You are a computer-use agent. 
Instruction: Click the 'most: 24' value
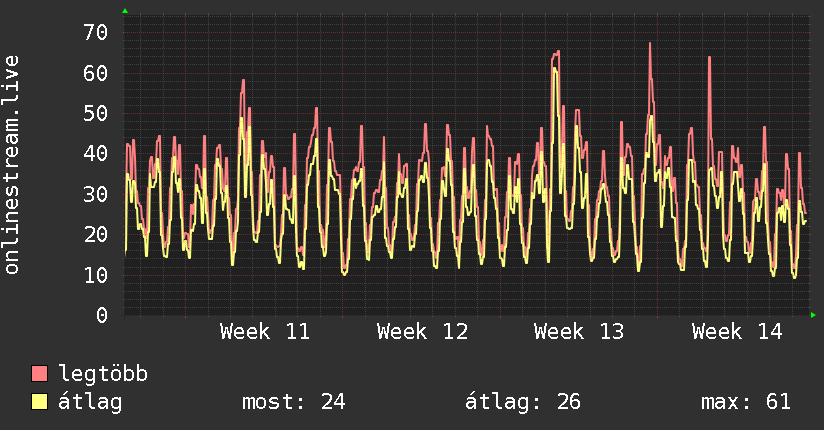pyautogui.click(x=293, y=402)
